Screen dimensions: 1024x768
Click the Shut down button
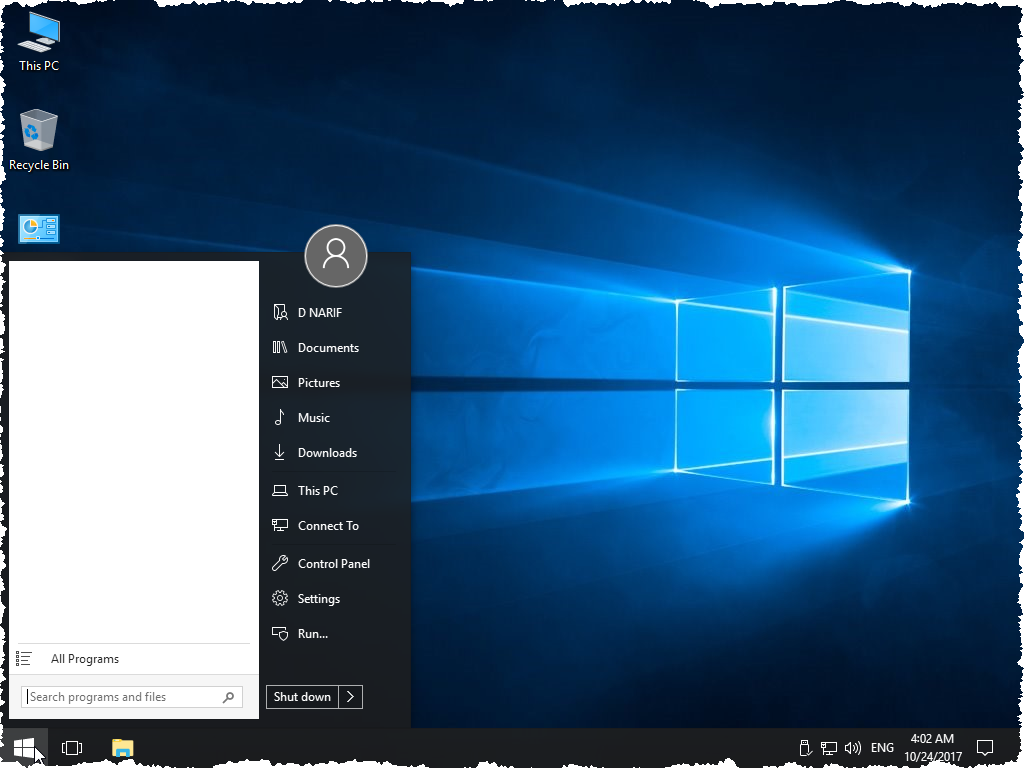click(301, 696)
